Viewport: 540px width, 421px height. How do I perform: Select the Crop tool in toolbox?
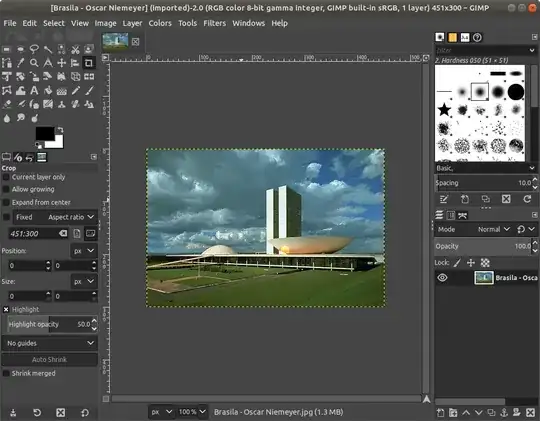(x=89, y=63)
